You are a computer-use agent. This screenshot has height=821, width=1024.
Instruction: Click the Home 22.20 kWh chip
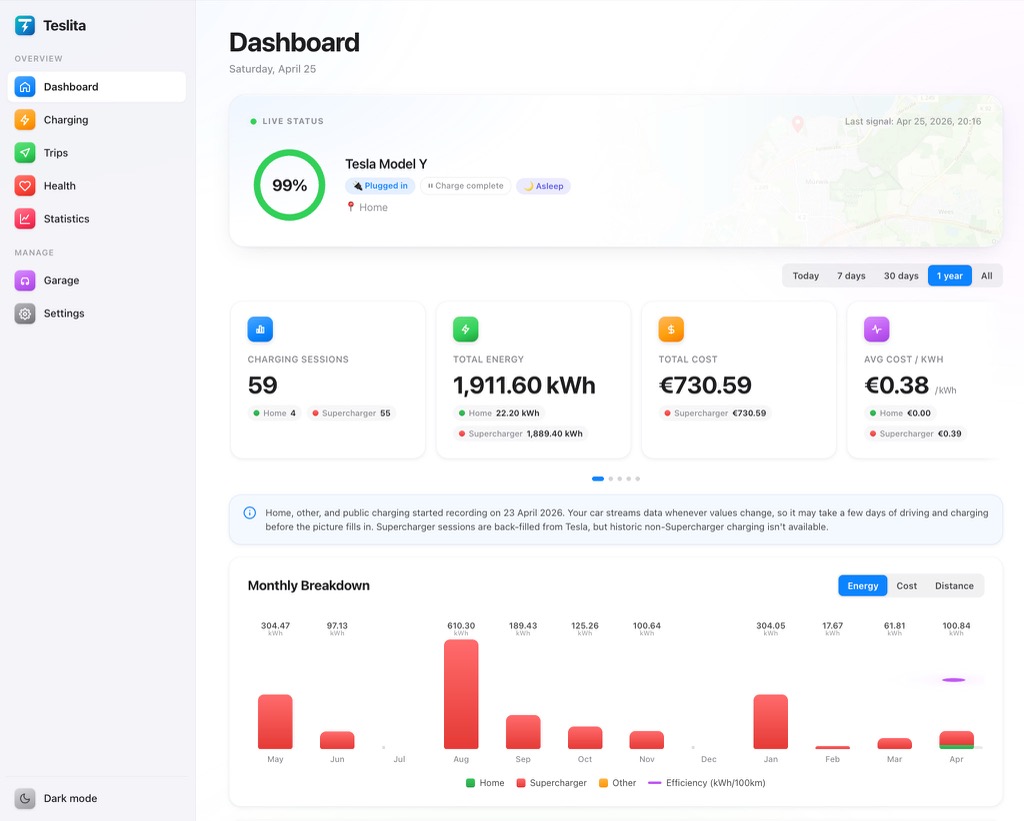[500, 413]
